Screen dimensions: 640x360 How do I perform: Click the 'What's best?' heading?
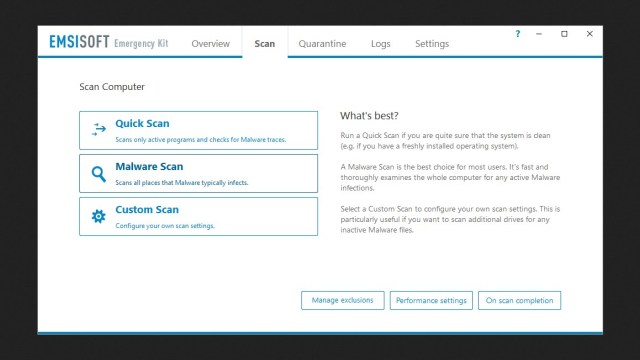click(369, 116)
